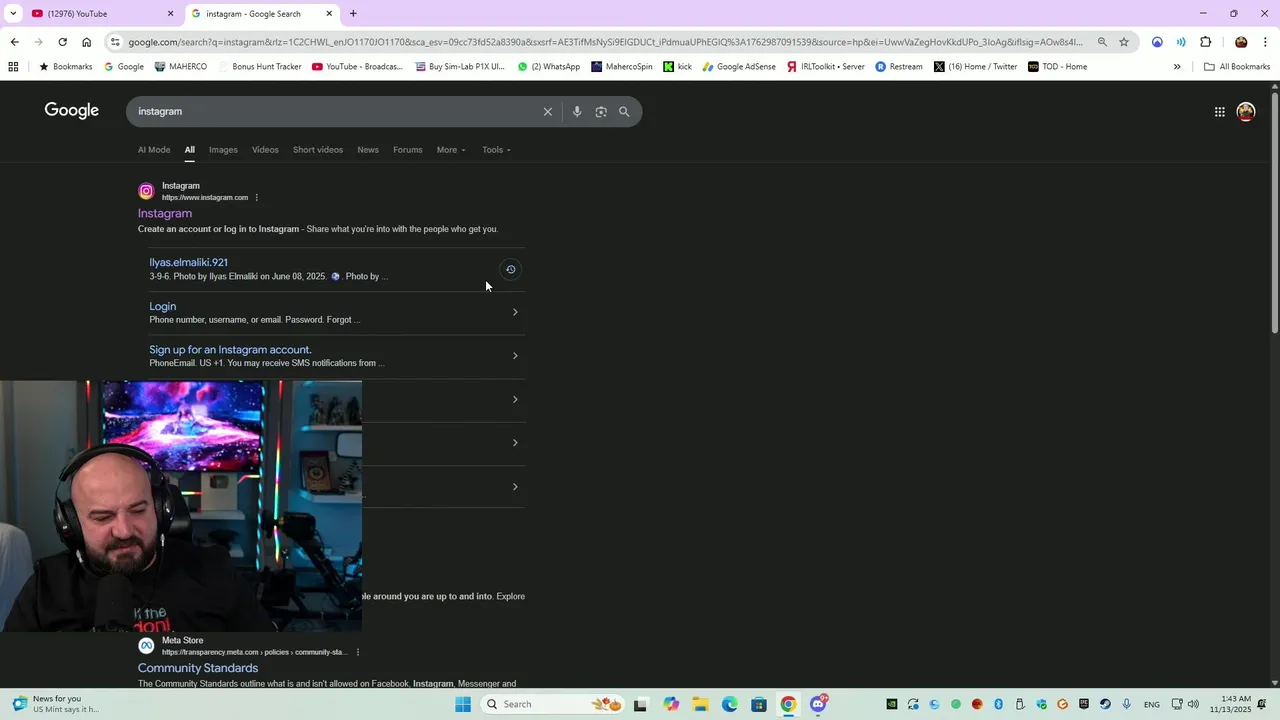Switch to the News results tab

tap(368, 150)
